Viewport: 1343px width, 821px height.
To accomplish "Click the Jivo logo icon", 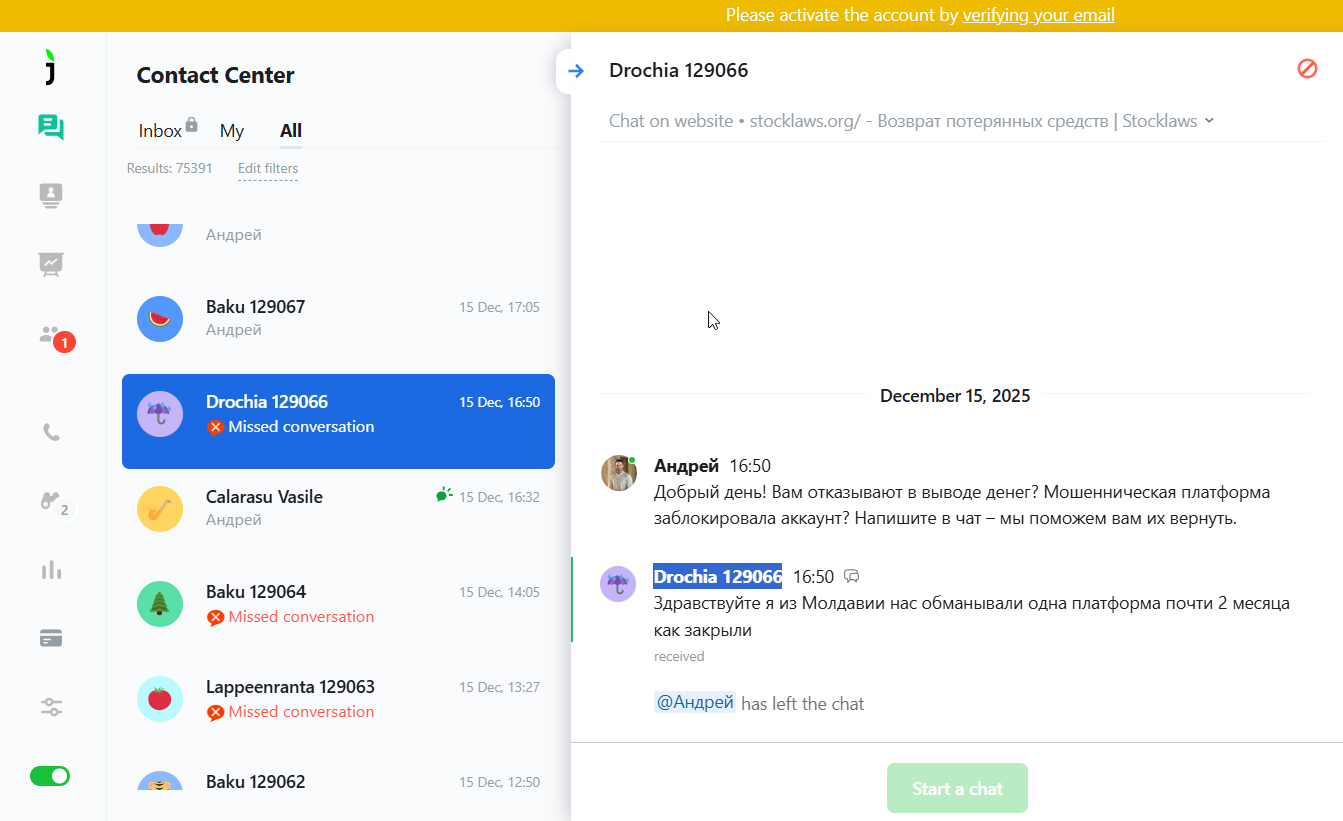I will coord(51,66).
